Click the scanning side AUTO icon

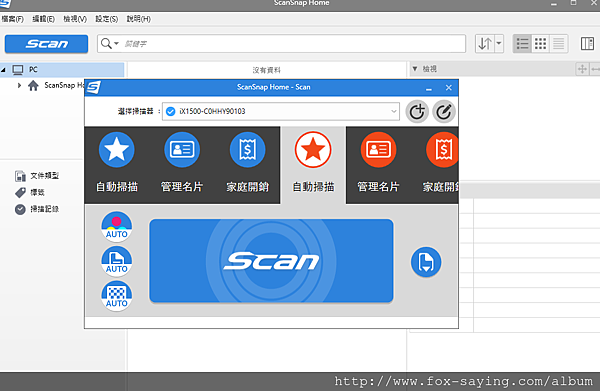pyautogui.click(x=117, y=261)
